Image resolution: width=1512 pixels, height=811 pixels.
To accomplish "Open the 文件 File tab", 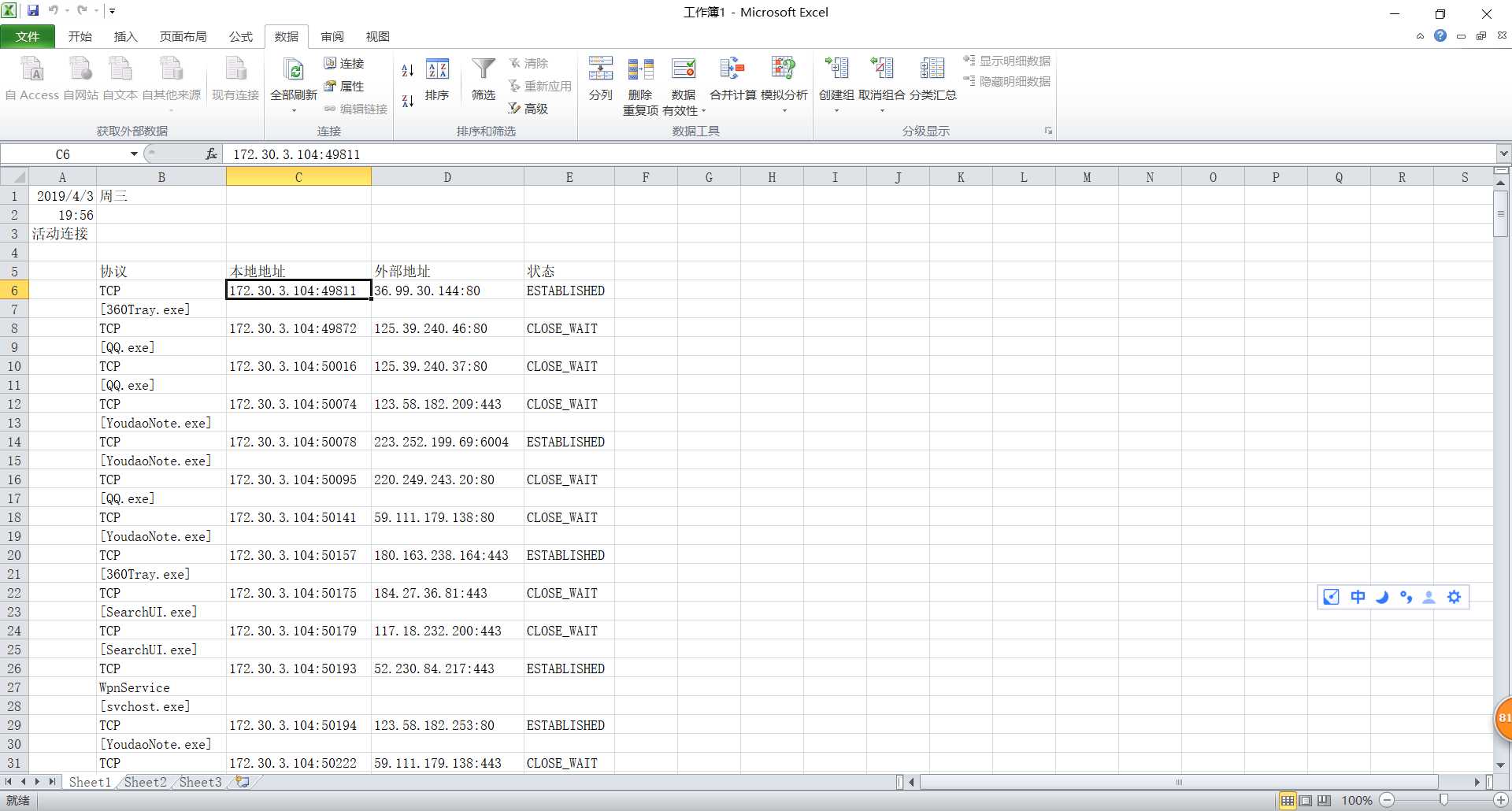I will [x=28, y=36].
